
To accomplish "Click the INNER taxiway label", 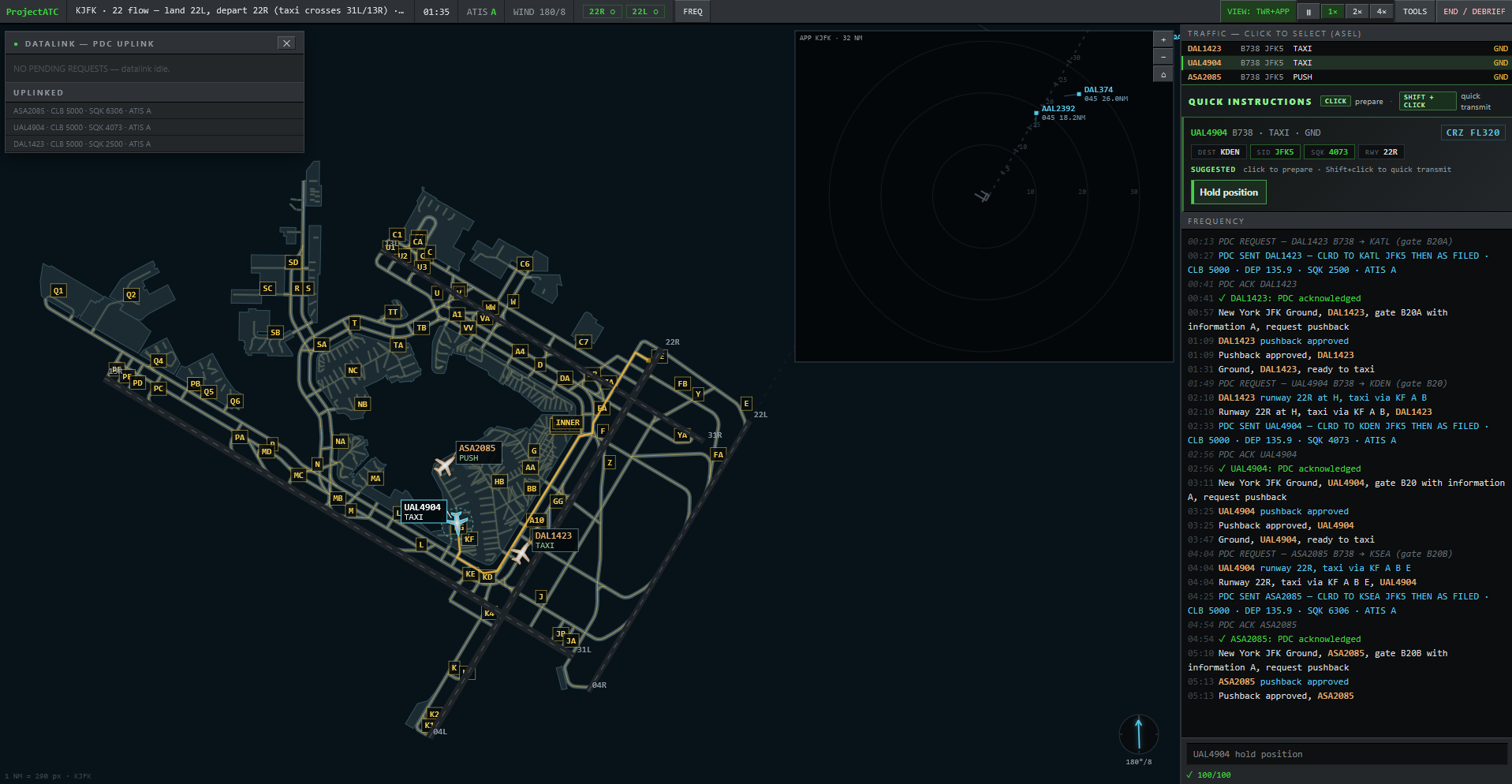I will click(567, 423).
